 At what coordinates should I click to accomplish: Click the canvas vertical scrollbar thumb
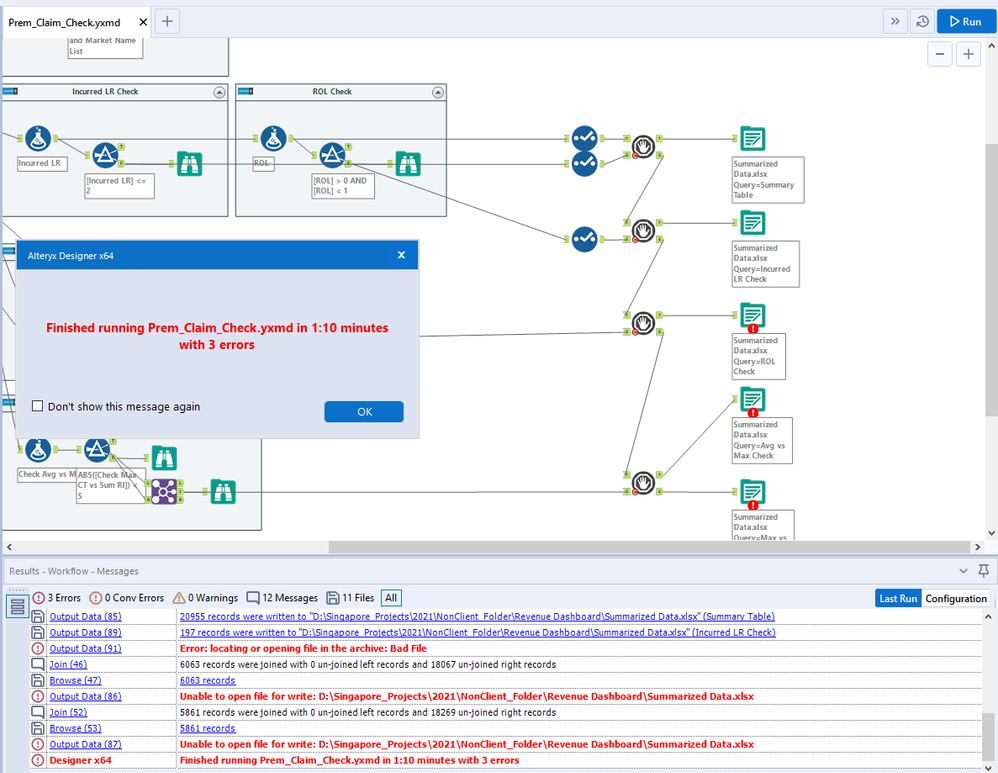click(991, 280)
